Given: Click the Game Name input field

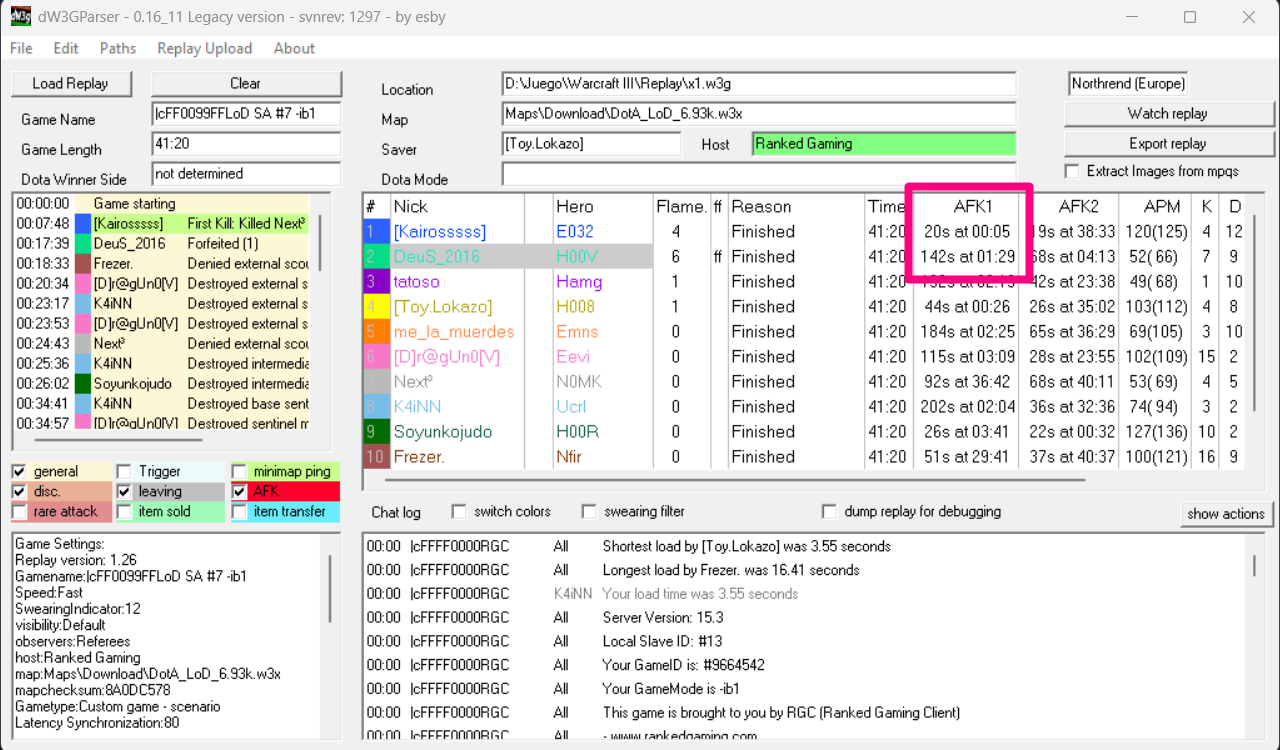Looking at the screenshot, I should (x=246, y=114).
